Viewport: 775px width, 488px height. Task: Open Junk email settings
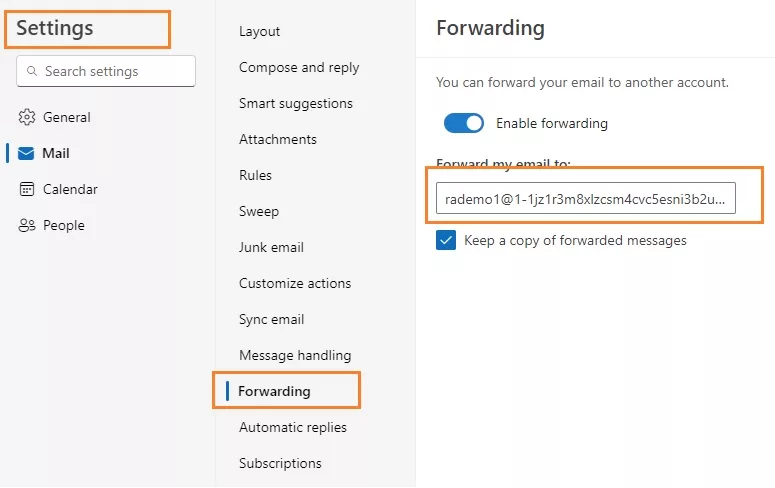click(271, 247)
